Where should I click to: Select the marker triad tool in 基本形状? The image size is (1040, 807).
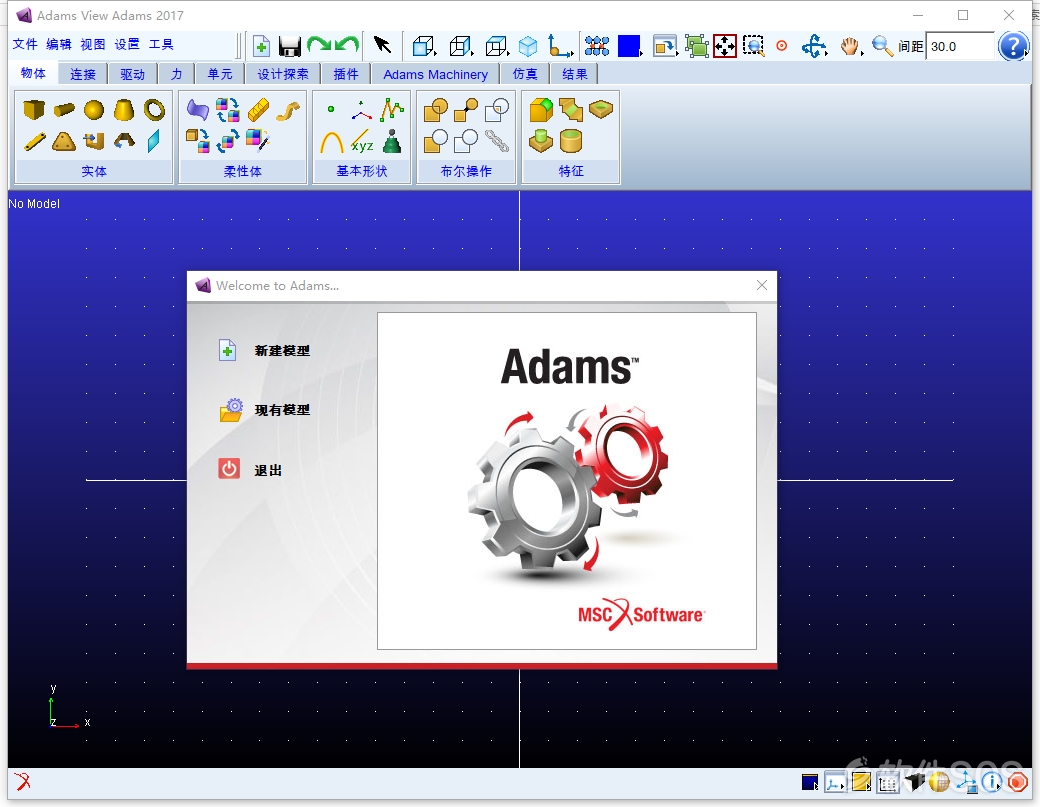click(361, 109)
